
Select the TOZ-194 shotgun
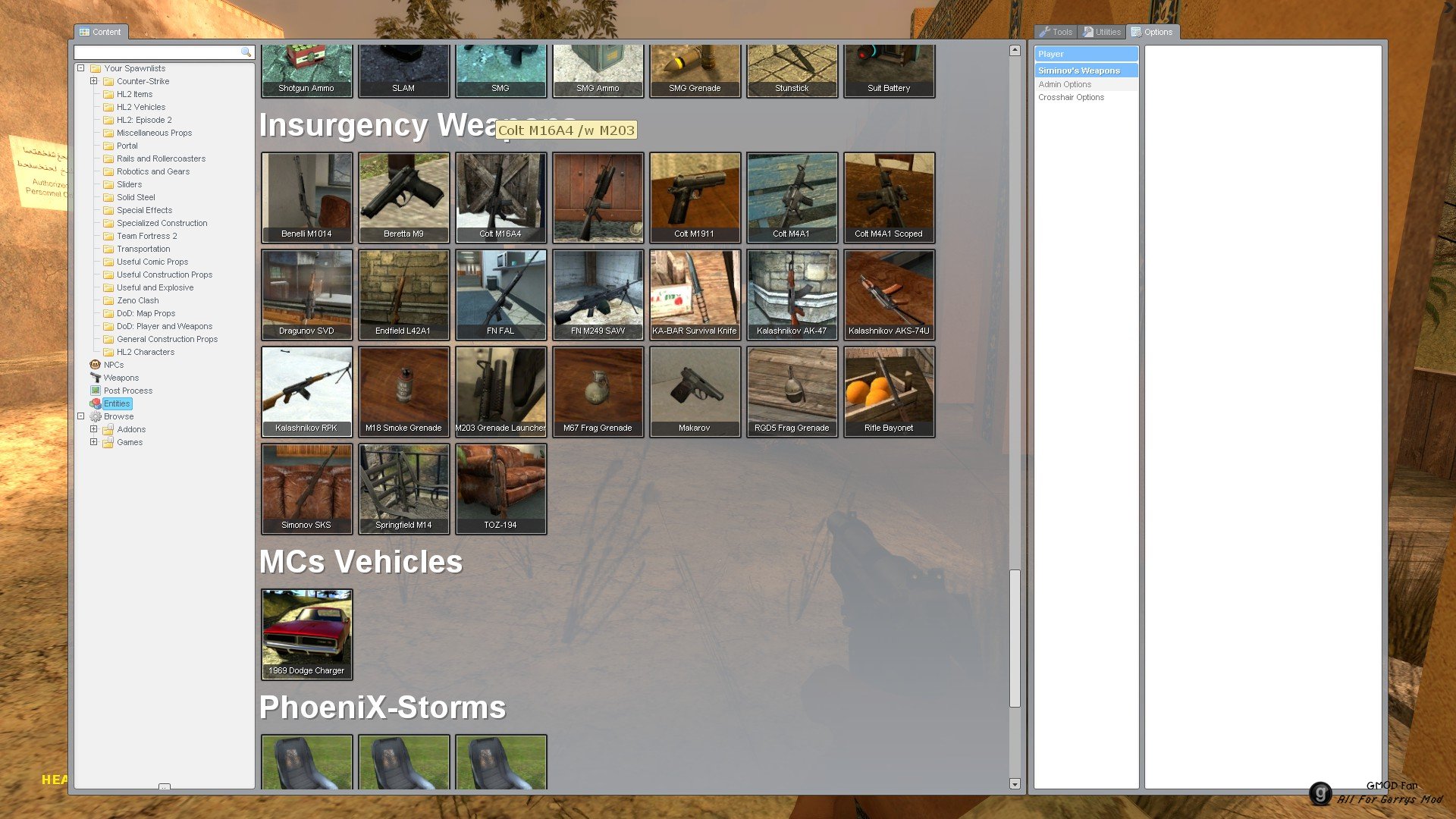pyautogui.click(x=500, y=488)
